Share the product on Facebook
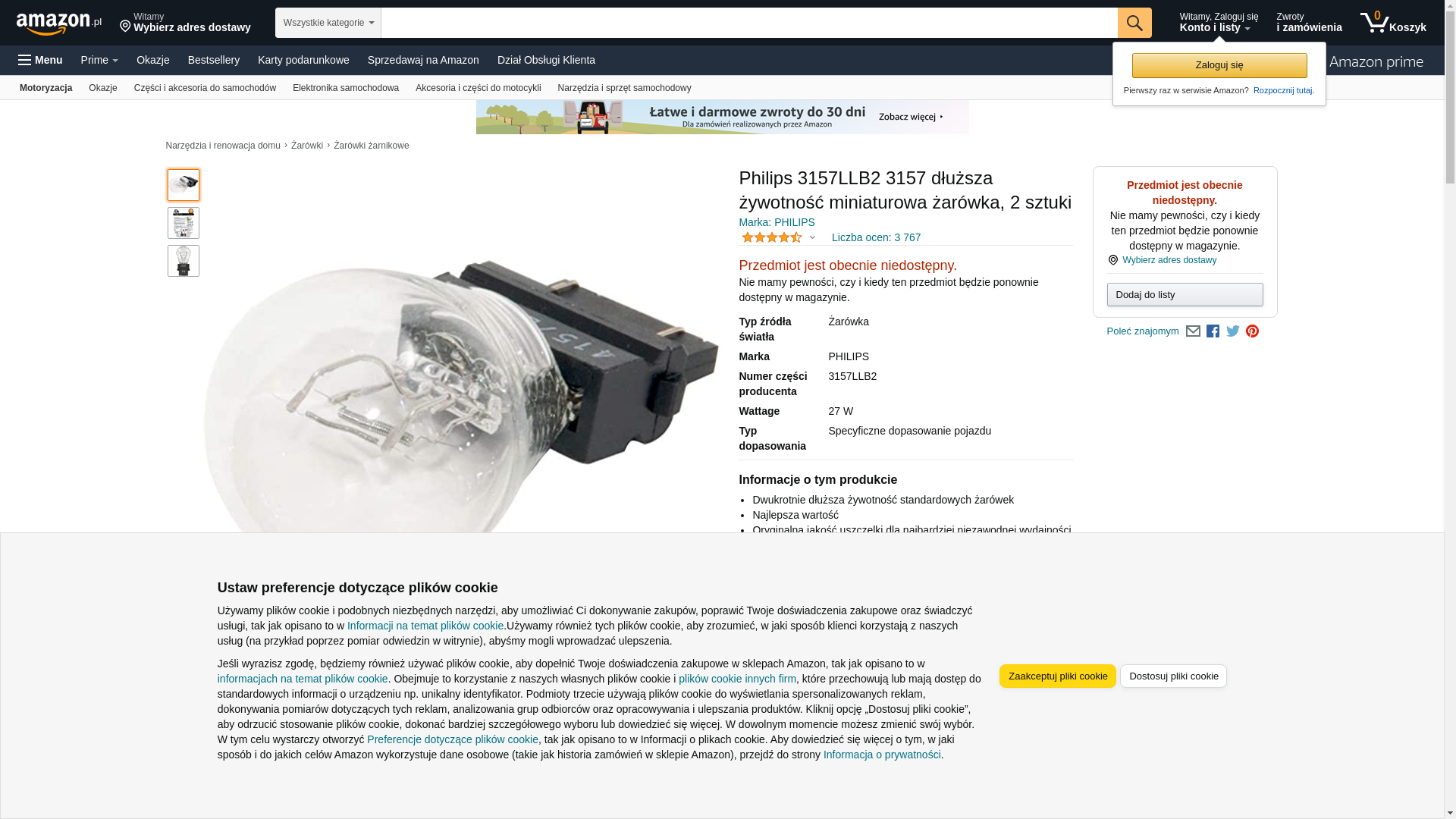This screenshot has height=819, width=1456. click(1213, 331)
